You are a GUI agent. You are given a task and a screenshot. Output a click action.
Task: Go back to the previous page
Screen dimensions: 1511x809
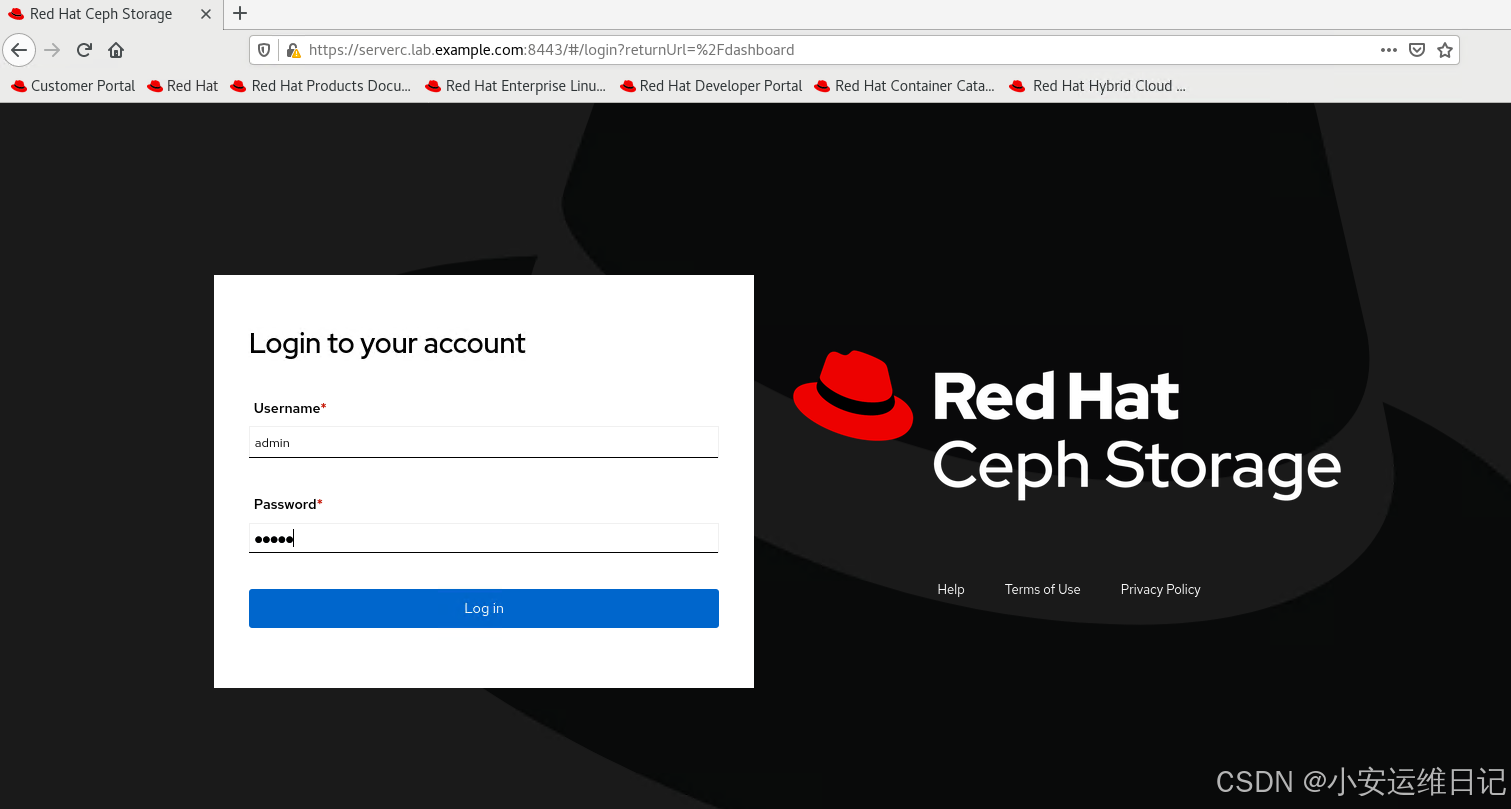coord(19,50)
